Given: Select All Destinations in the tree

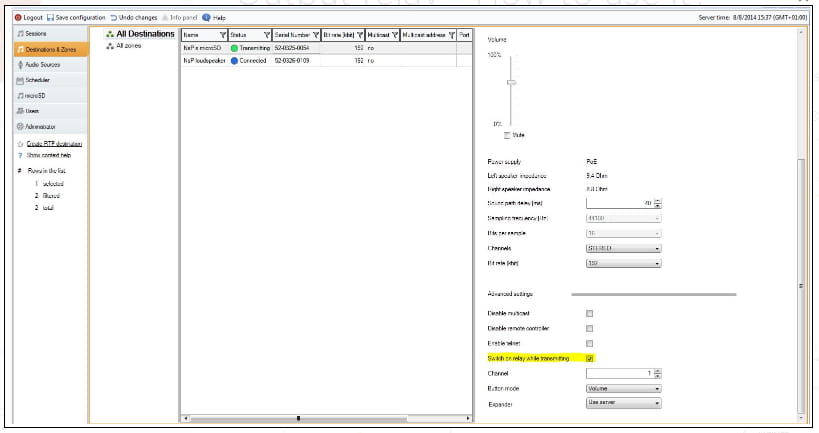Looking at the screenshot, I should pyautogui.click(x=140, y=34).
